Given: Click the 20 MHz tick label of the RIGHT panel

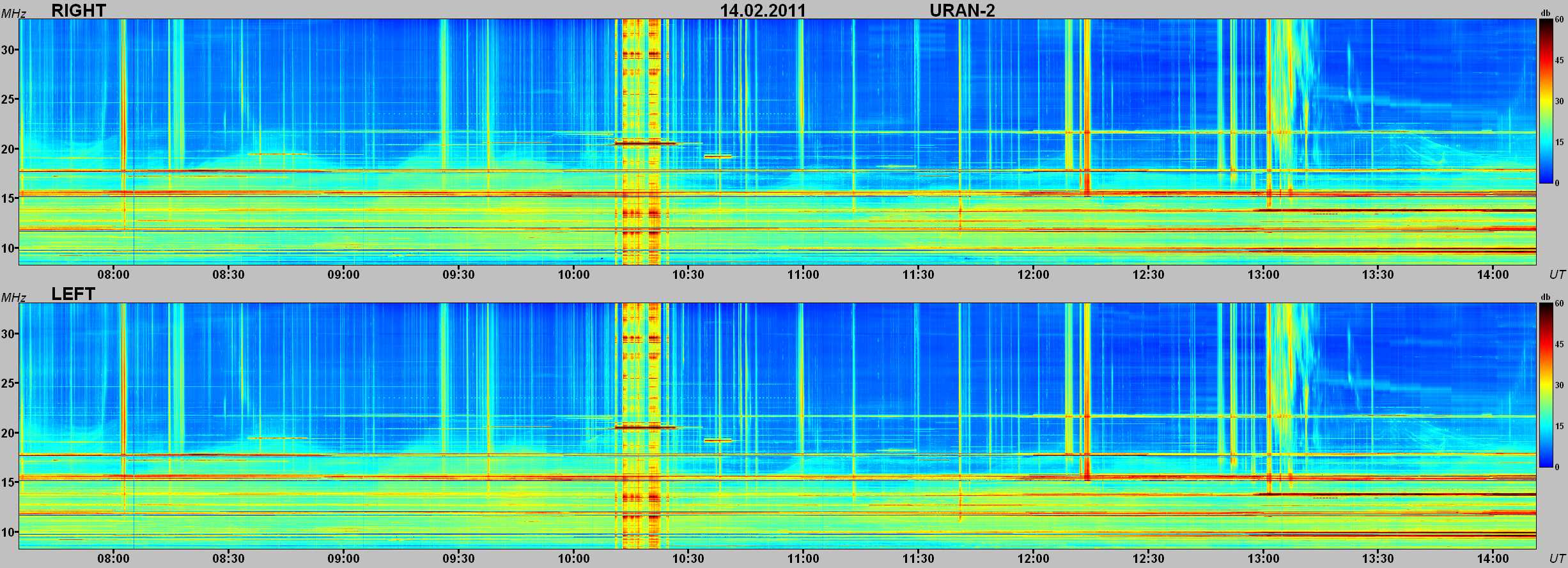Looking at the screenshot, I should tap(8, 149).
